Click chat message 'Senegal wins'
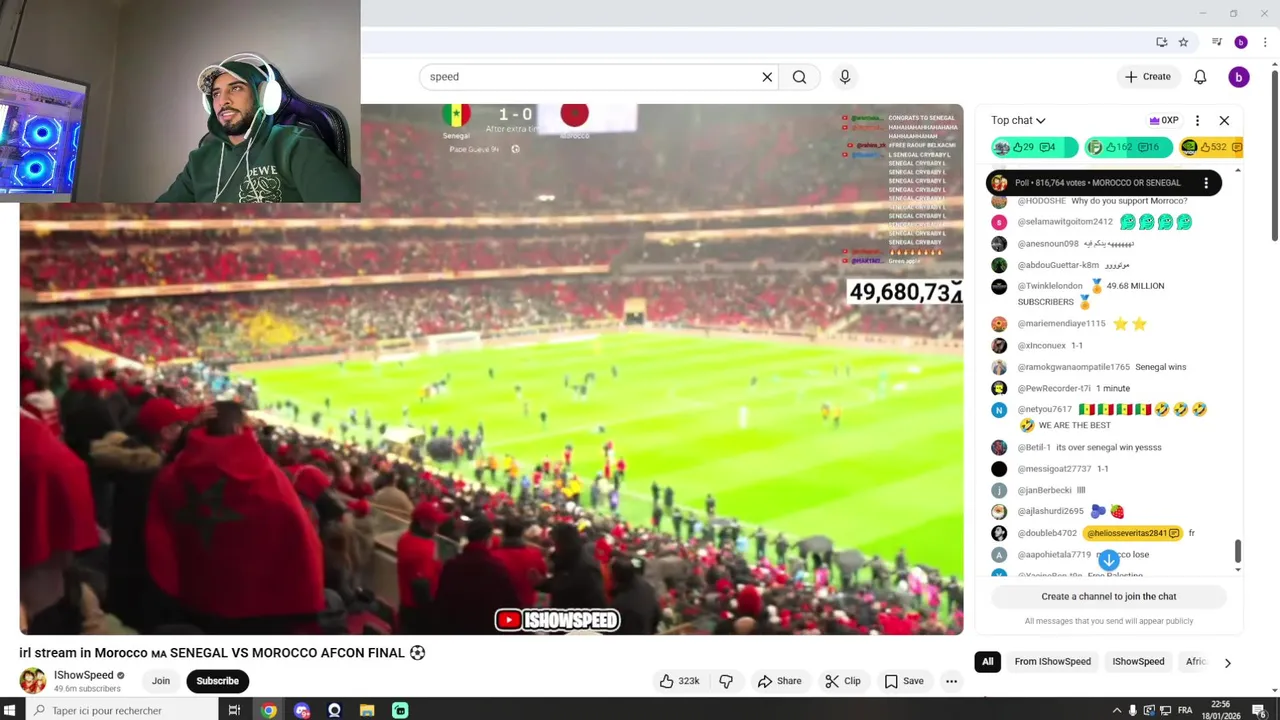Screen dimensions: 1280x720 click(x=1160, y=367)
